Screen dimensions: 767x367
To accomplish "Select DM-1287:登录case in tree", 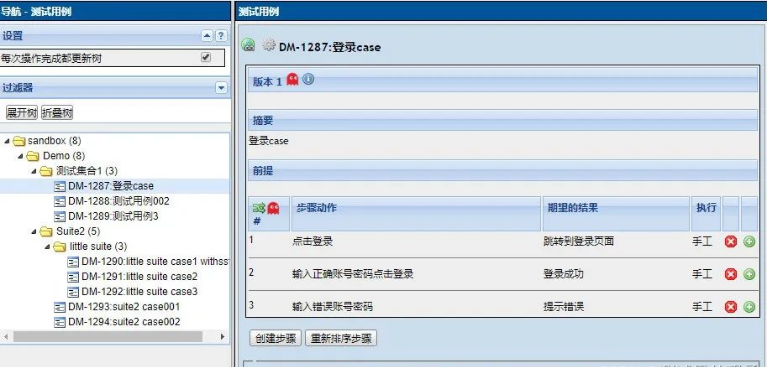I will point(111,186).
